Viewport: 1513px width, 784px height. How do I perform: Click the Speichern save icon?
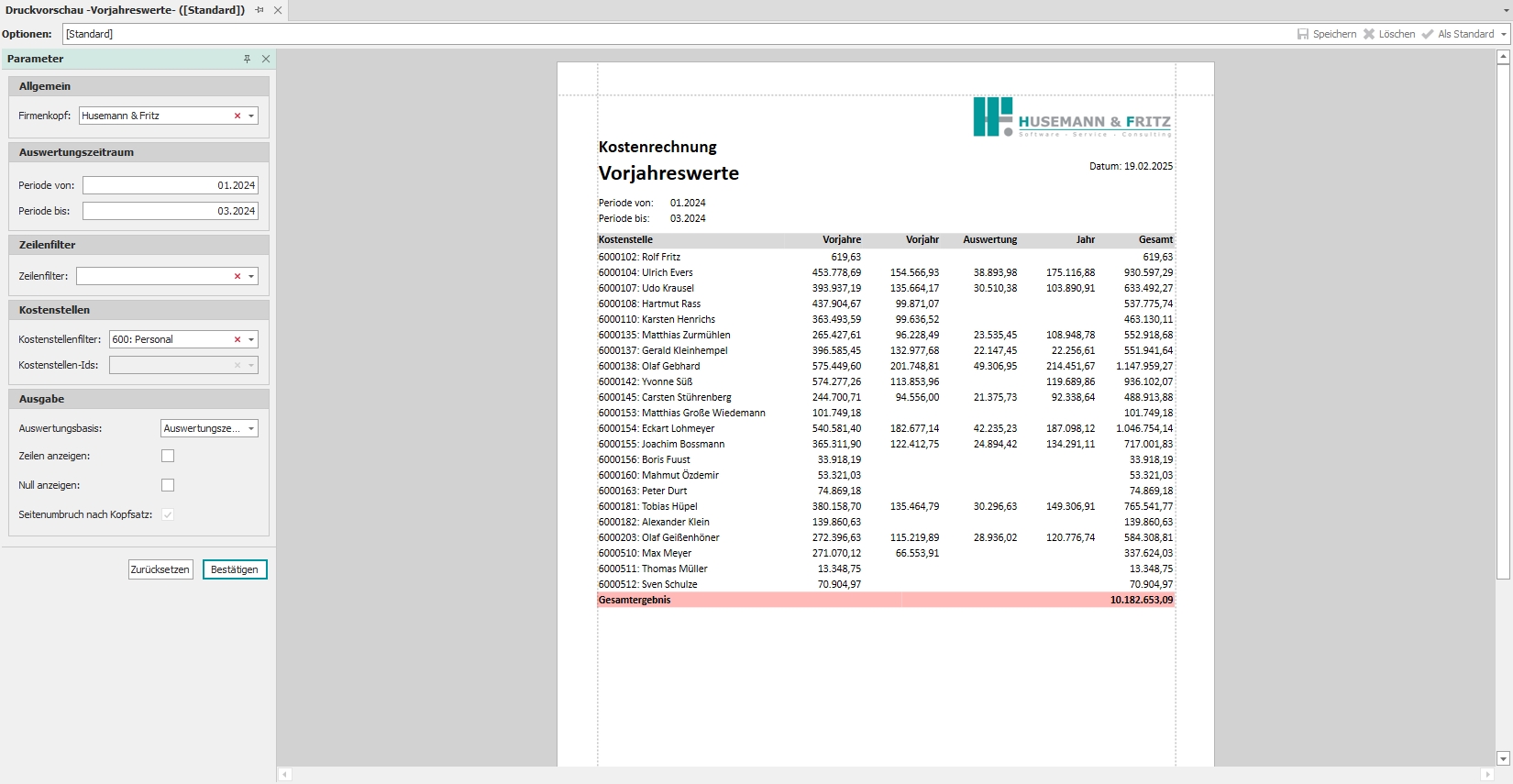coord(1303,34)
